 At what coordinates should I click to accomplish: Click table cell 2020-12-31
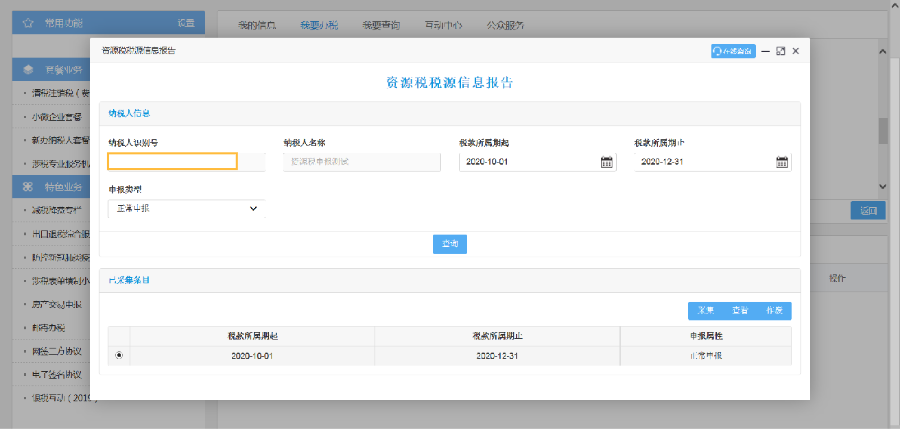[497, 355]
